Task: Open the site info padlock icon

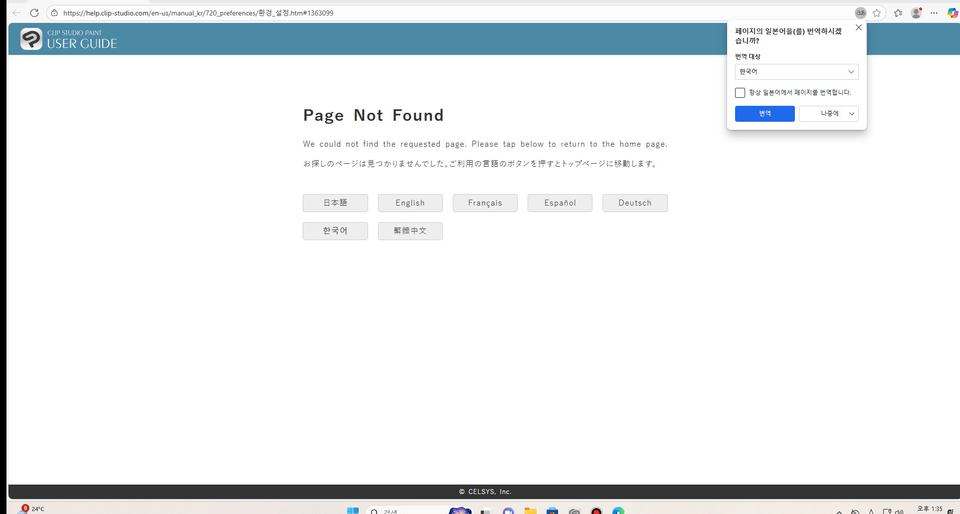Action: 54,13
